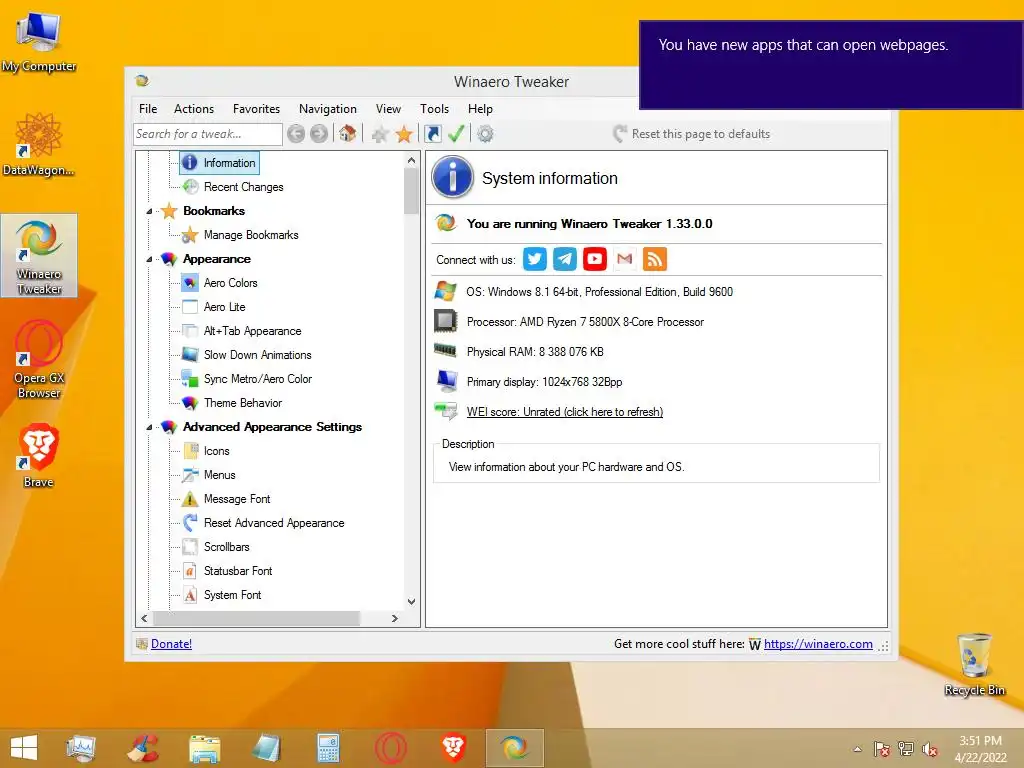The image size is (1024, 768).
Task: Open Opera GX icon in taskbar
Action: (391, 748)
